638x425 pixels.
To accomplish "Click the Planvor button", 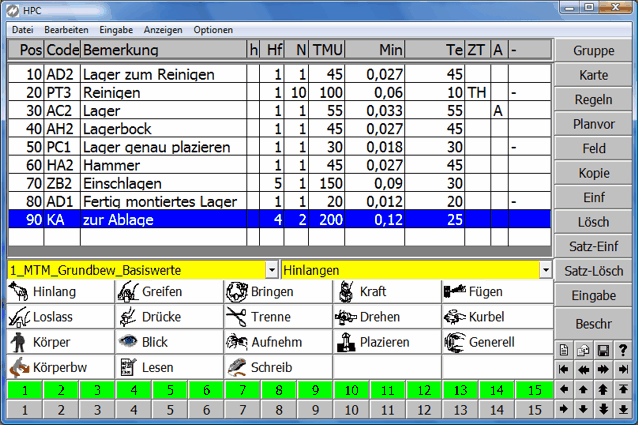I will coord(595,124).
